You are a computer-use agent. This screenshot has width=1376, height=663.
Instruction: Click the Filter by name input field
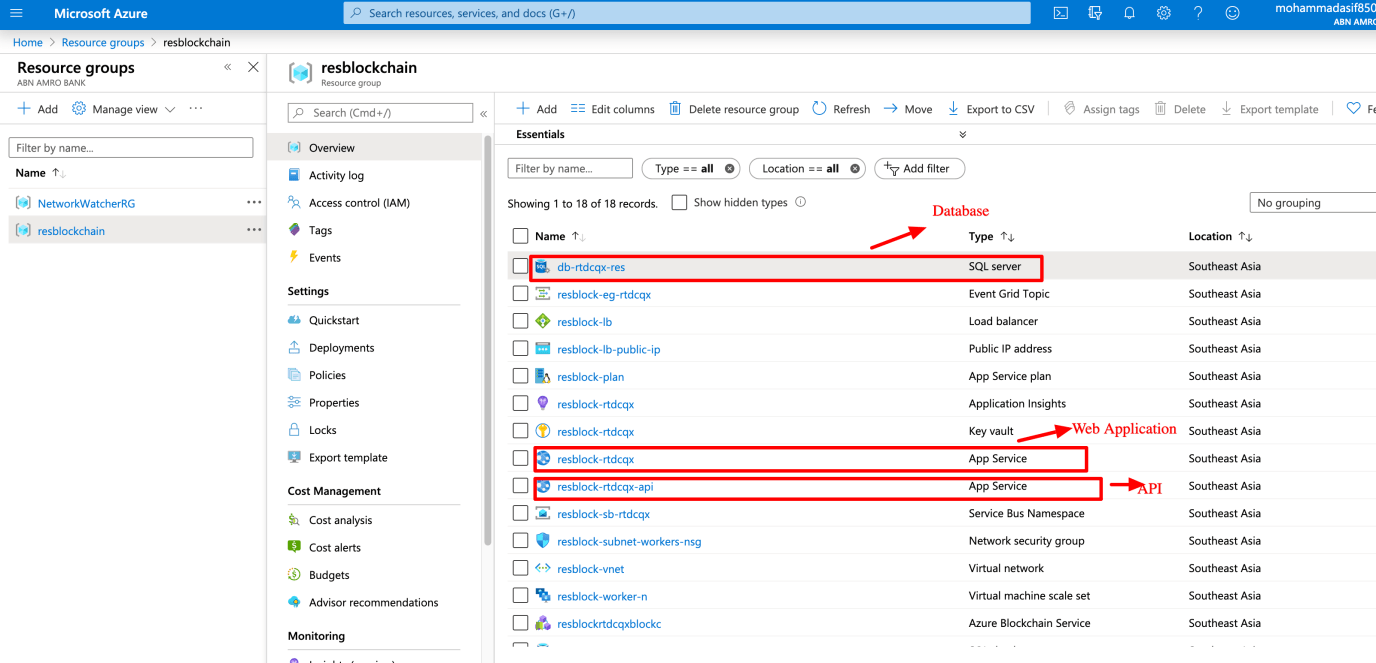click(x=570, y=167)
